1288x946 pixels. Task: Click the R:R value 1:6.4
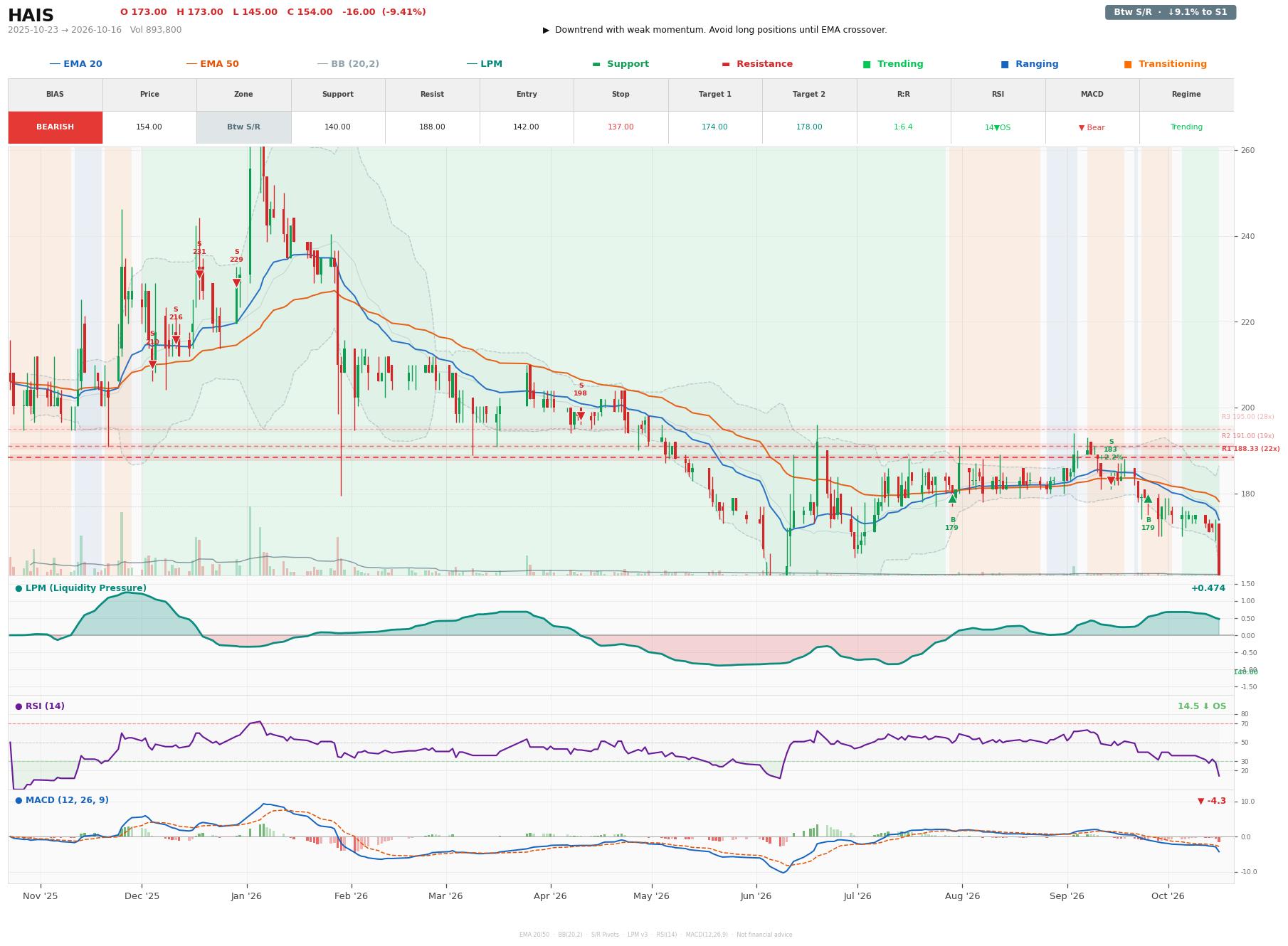903,127
